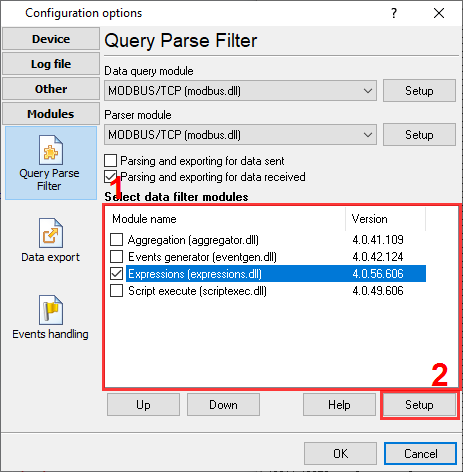Close the Configuration options dialog
The image size is (463, 472).
[439, 13]
